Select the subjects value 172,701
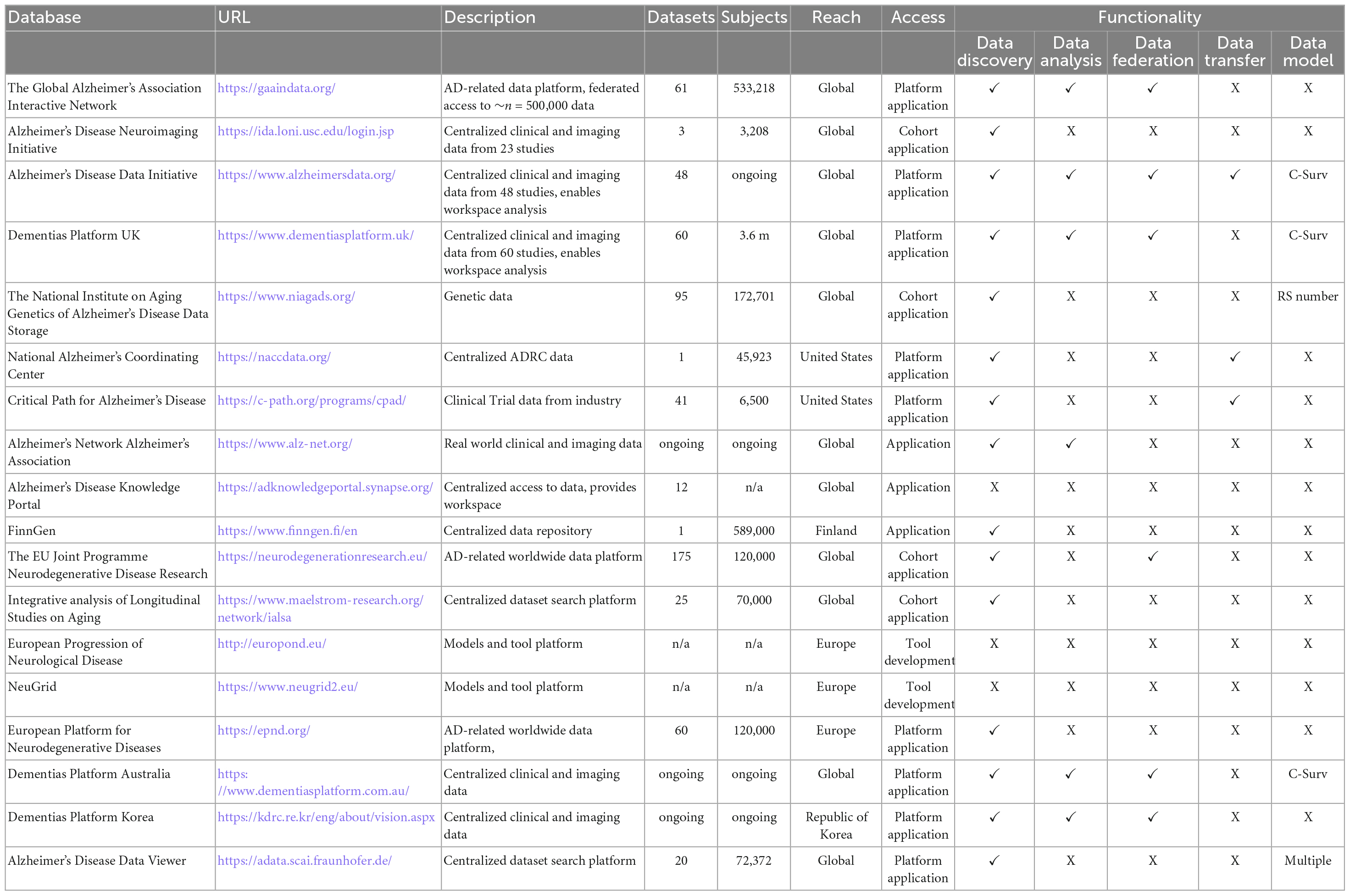Screen dimensions: 1350x896 click(x=754, y=296)
